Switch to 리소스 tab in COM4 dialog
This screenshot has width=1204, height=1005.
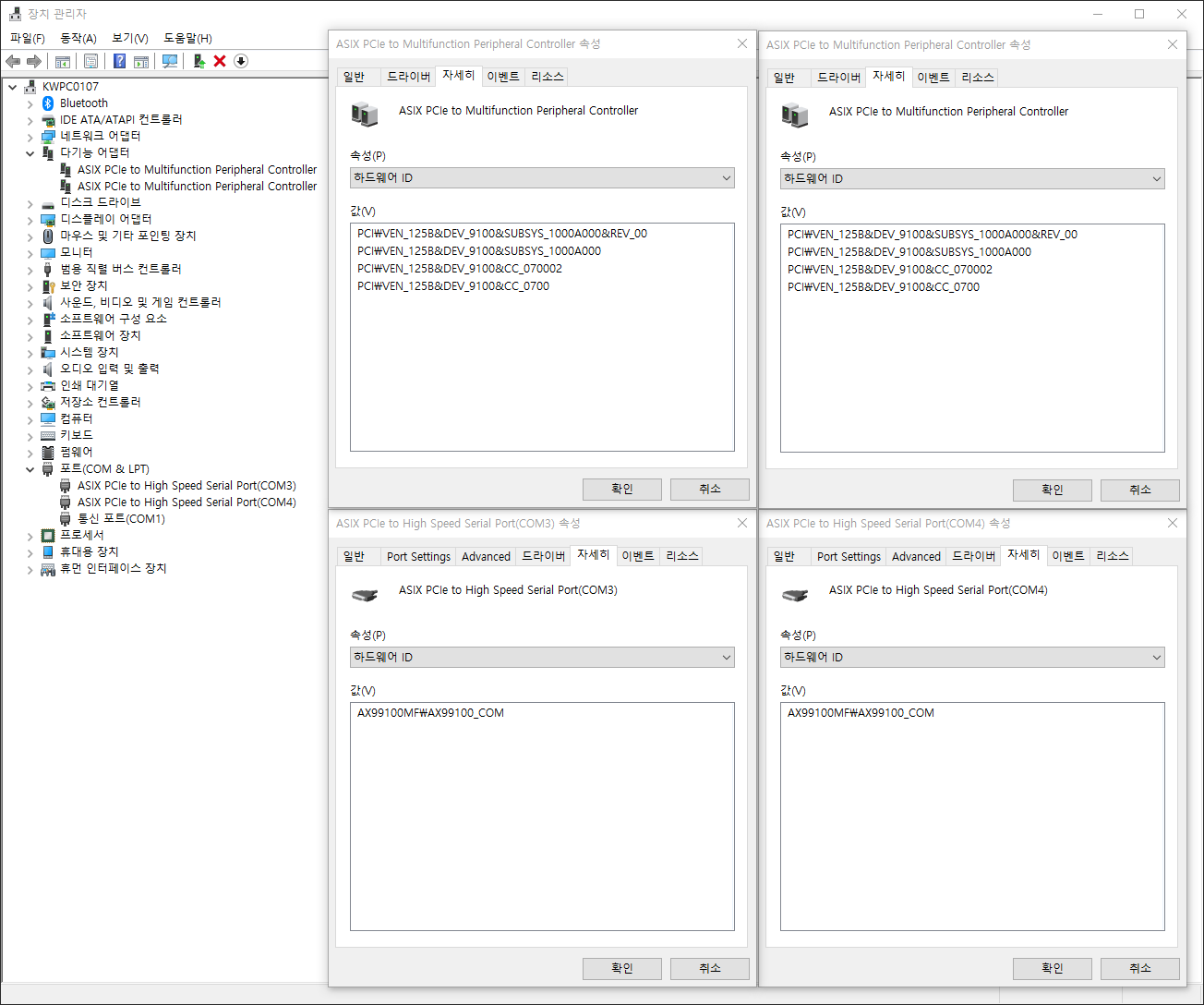click(x=1113, y=556)
